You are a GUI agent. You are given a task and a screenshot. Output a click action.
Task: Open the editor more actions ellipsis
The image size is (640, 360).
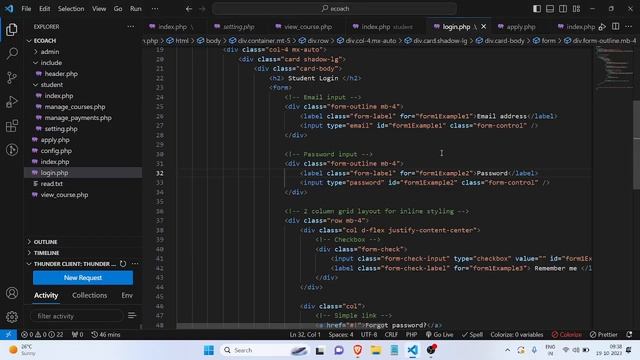click(x=628, y=27)
